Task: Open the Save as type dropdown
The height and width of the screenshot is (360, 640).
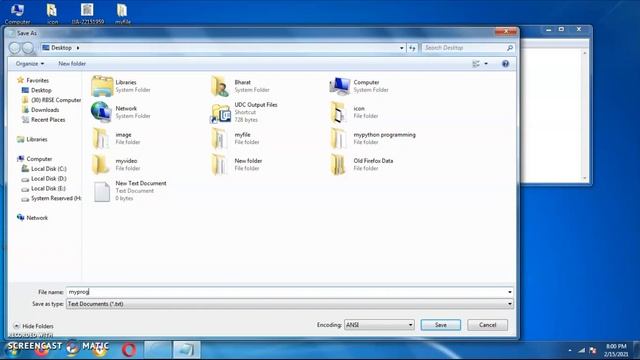Action: (289, 304)
